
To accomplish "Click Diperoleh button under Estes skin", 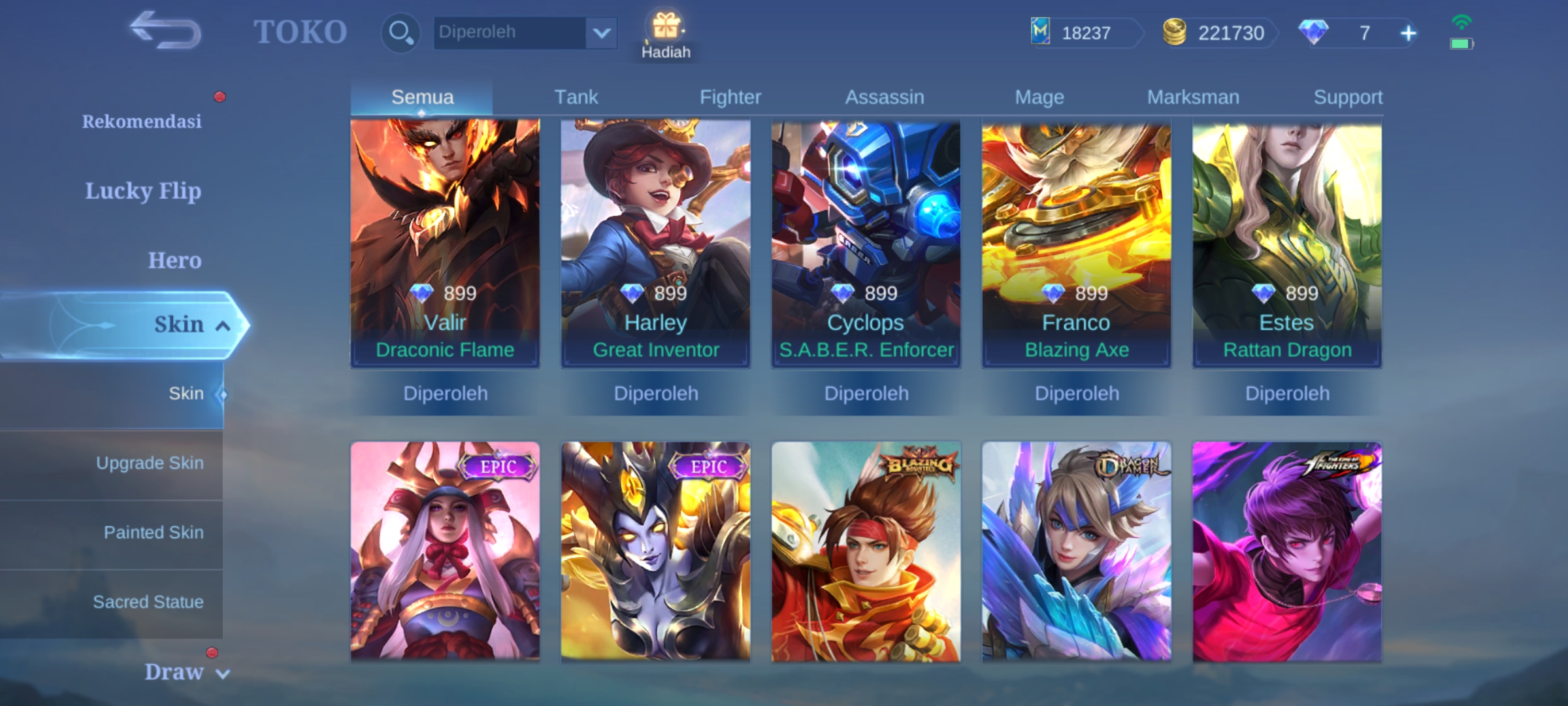I will (x=1287, y=394).
